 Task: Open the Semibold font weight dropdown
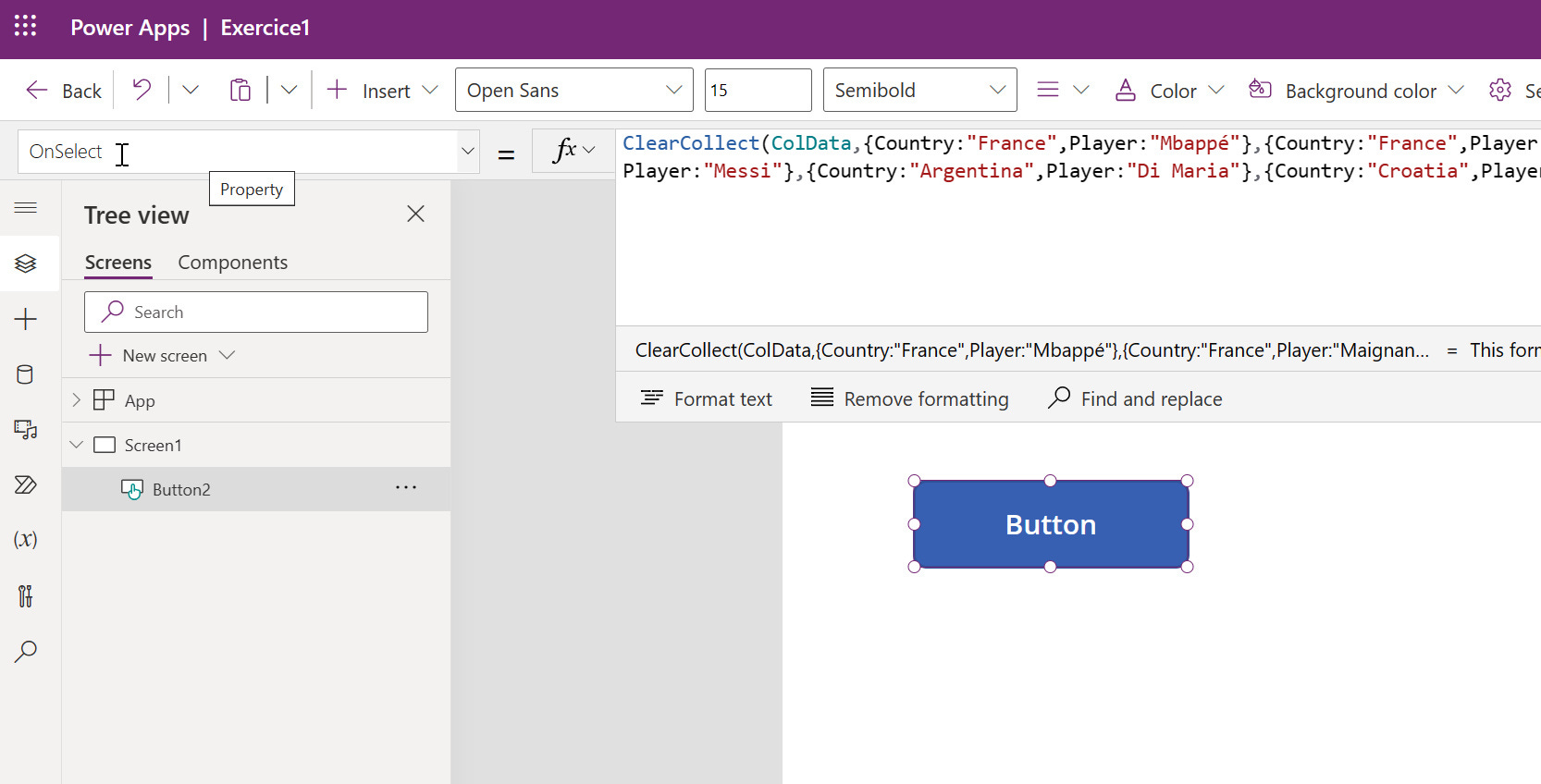[919, 90]
